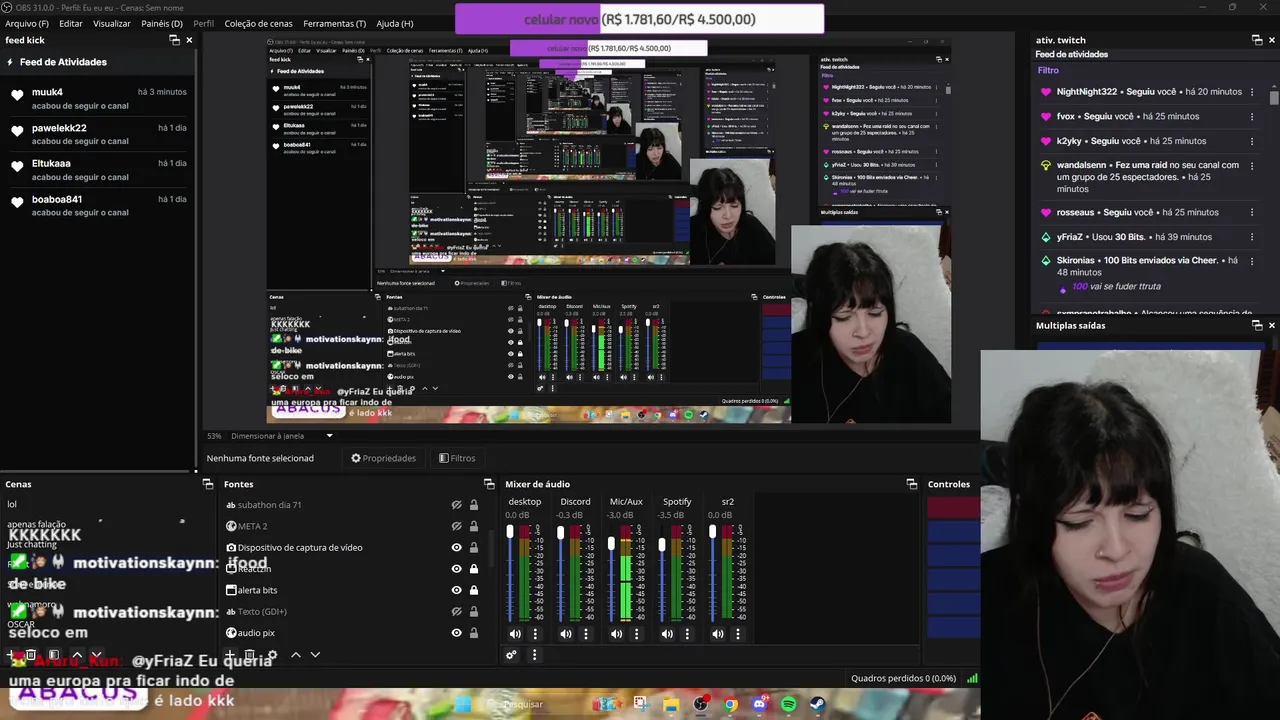Click the Filtros button
Viewport: 1280px width, 720px height.
[x=457, y=458]
